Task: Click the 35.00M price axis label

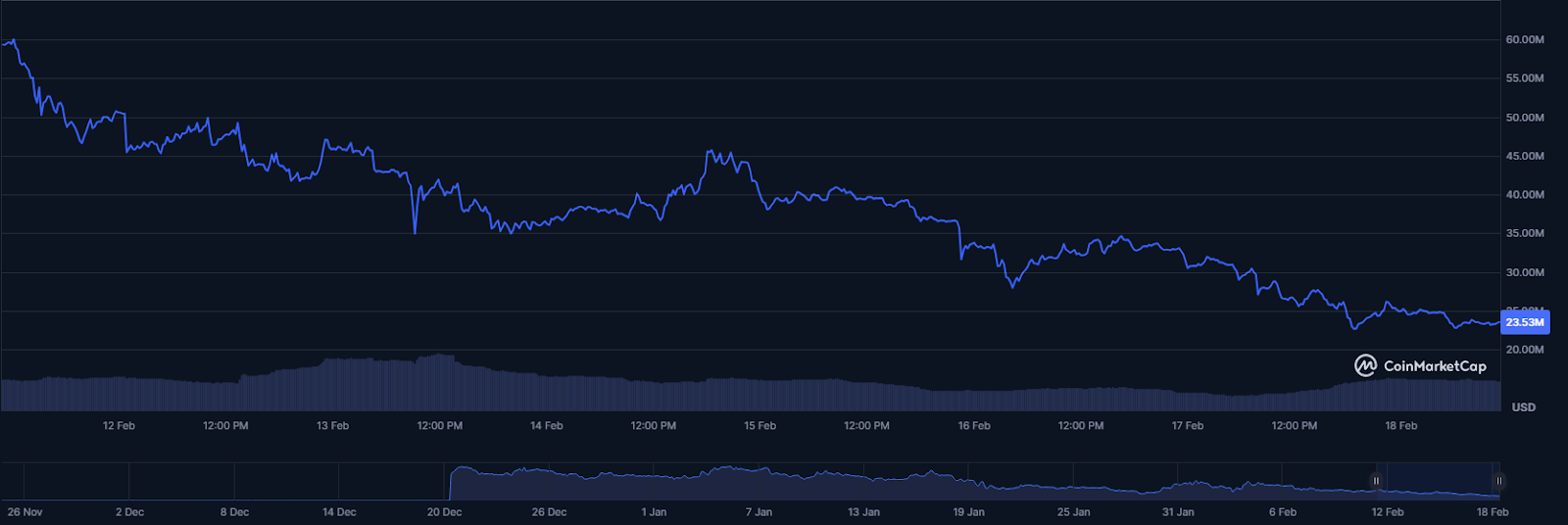Action: pos(1525,234)
